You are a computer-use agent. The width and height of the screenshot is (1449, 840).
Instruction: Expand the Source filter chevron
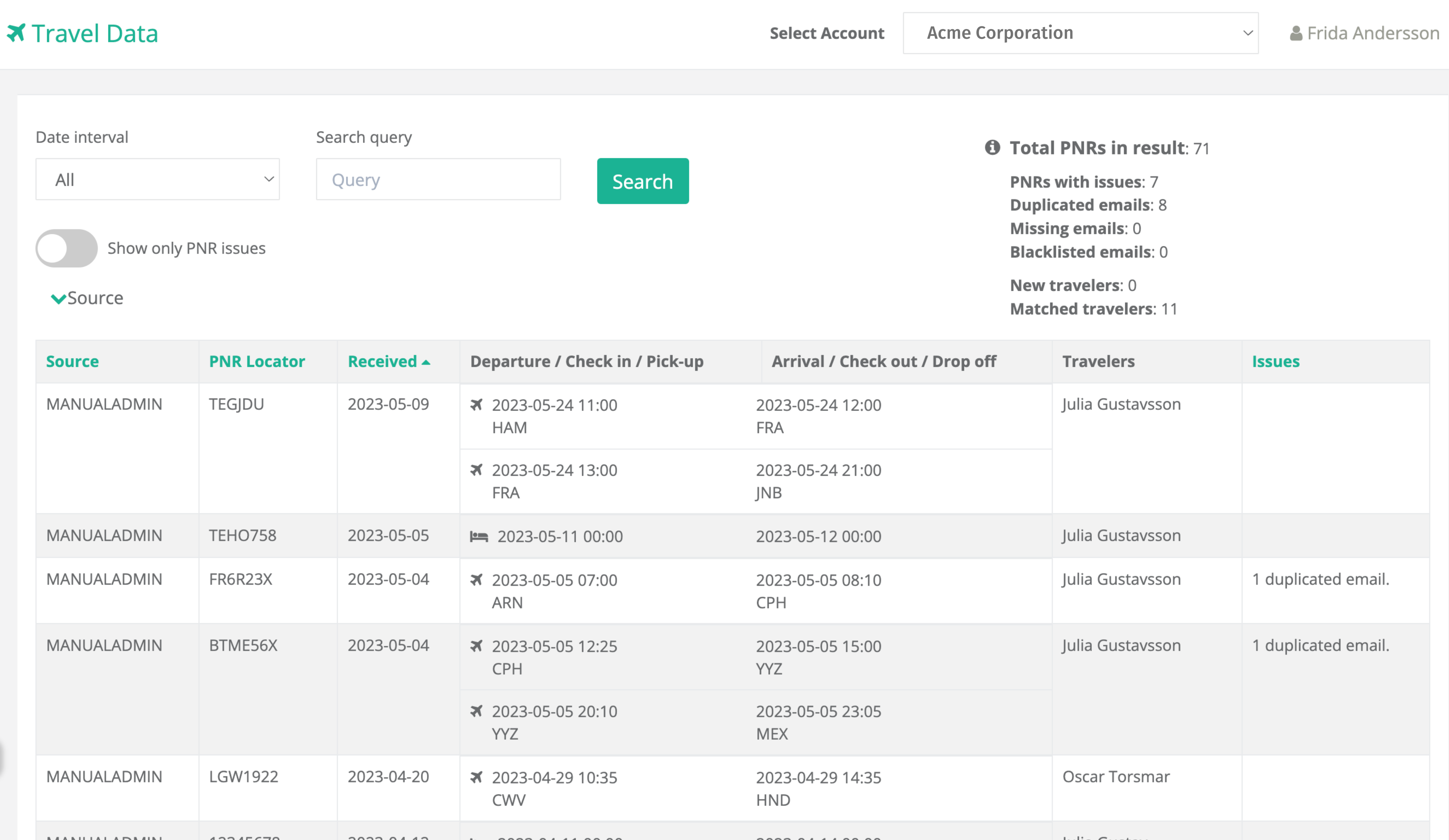click(x=58, y=299)
